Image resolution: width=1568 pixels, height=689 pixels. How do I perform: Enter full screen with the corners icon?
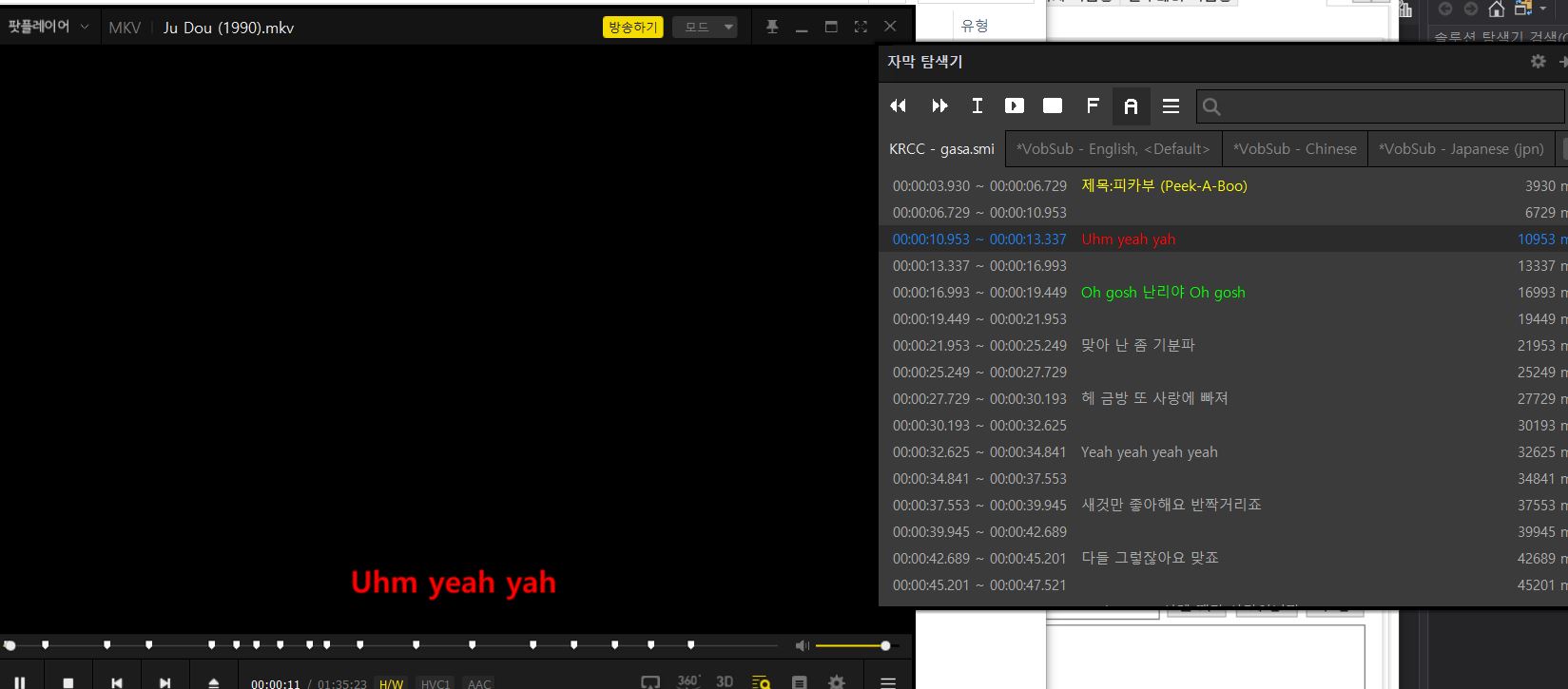point(861,27)
